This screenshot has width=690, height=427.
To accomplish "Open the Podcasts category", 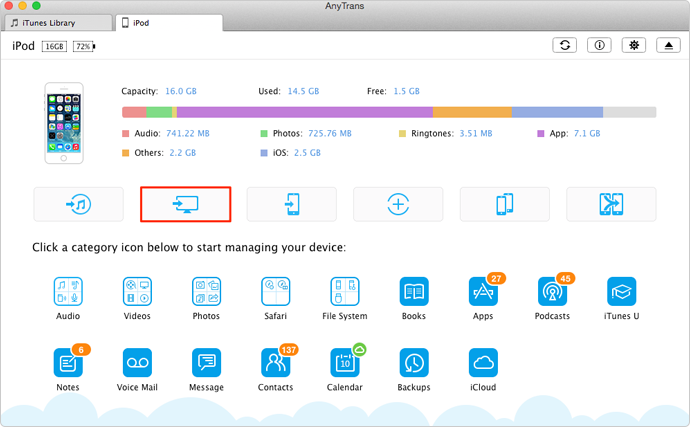I will coord(552,298).
